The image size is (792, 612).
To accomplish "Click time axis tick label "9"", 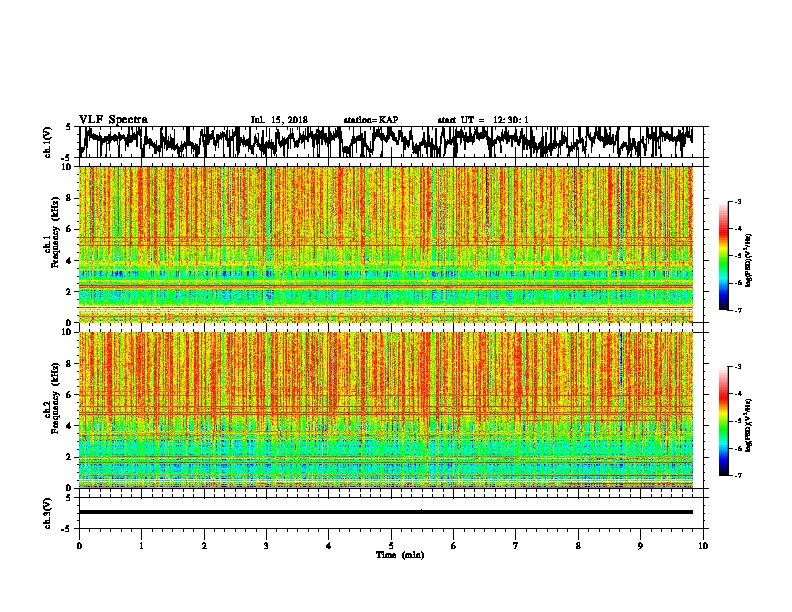I will [x=640, y=546].
